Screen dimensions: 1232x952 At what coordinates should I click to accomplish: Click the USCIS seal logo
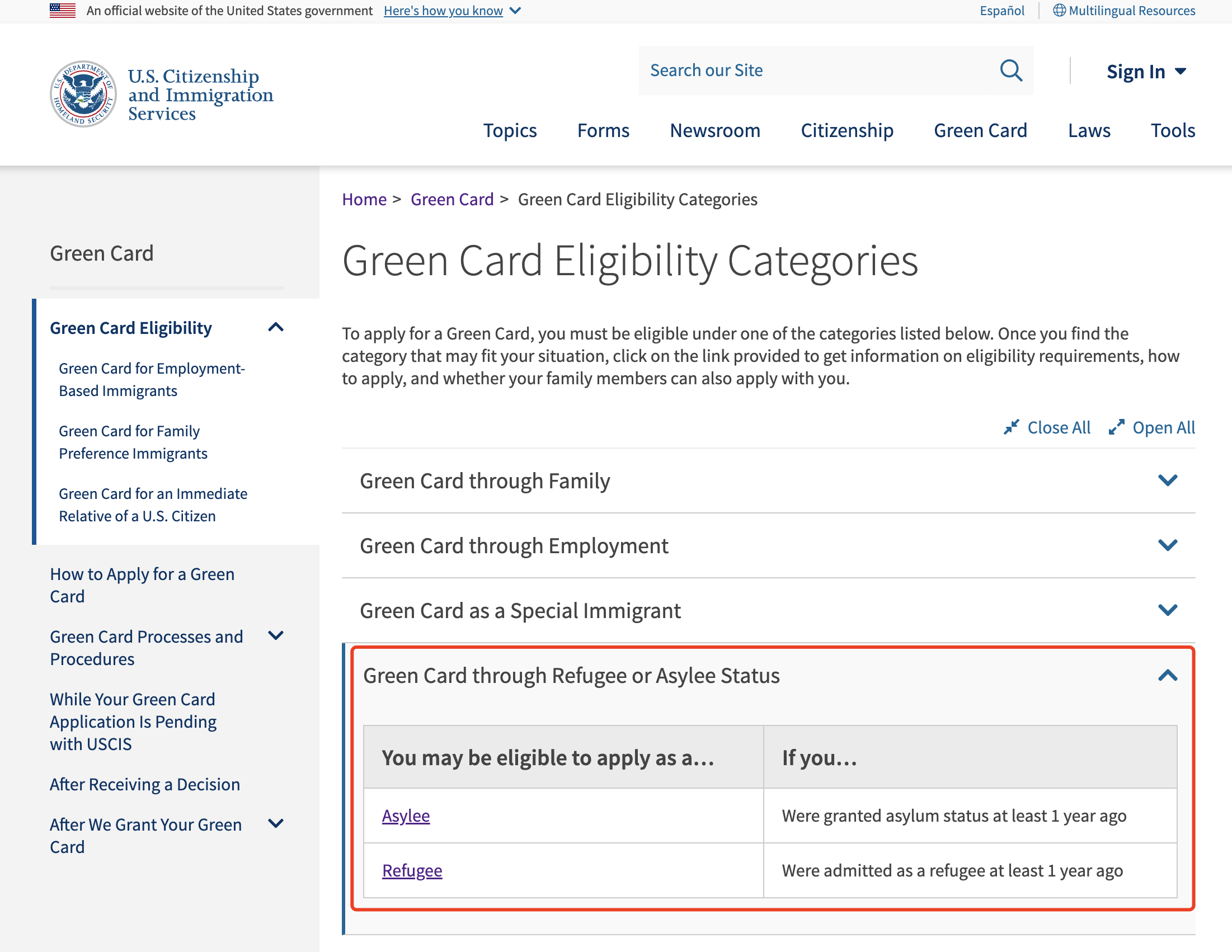(83, 94)
